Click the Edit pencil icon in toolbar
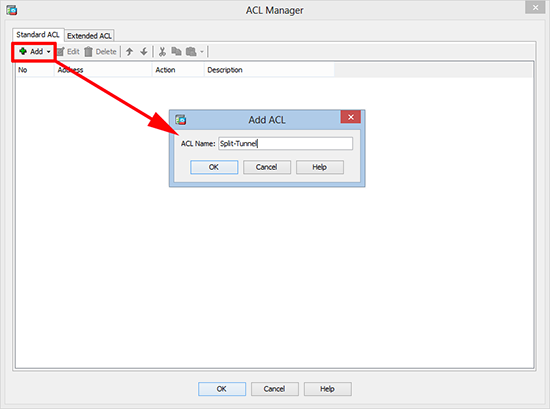This screenshot has width=550, height=409. (61, 52)
